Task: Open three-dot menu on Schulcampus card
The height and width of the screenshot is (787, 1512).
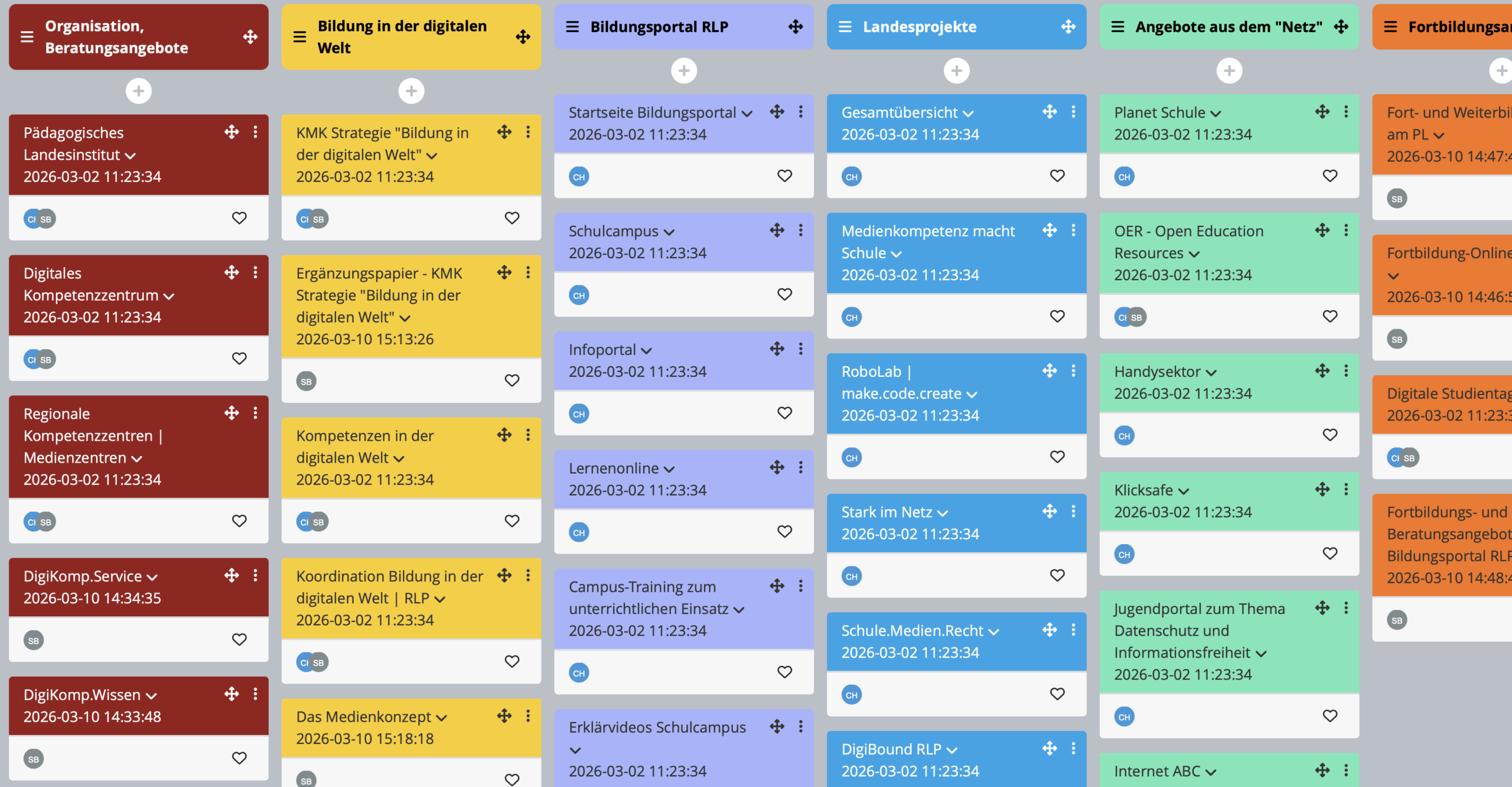Action: pos(801,230)
